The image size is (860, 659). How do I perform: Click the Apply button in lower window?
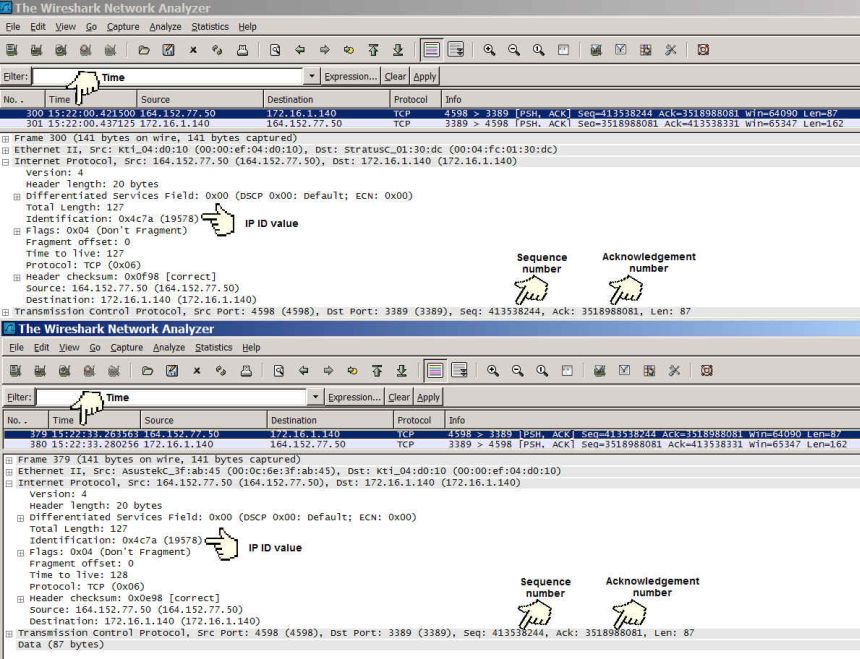[x=428, y=397]
